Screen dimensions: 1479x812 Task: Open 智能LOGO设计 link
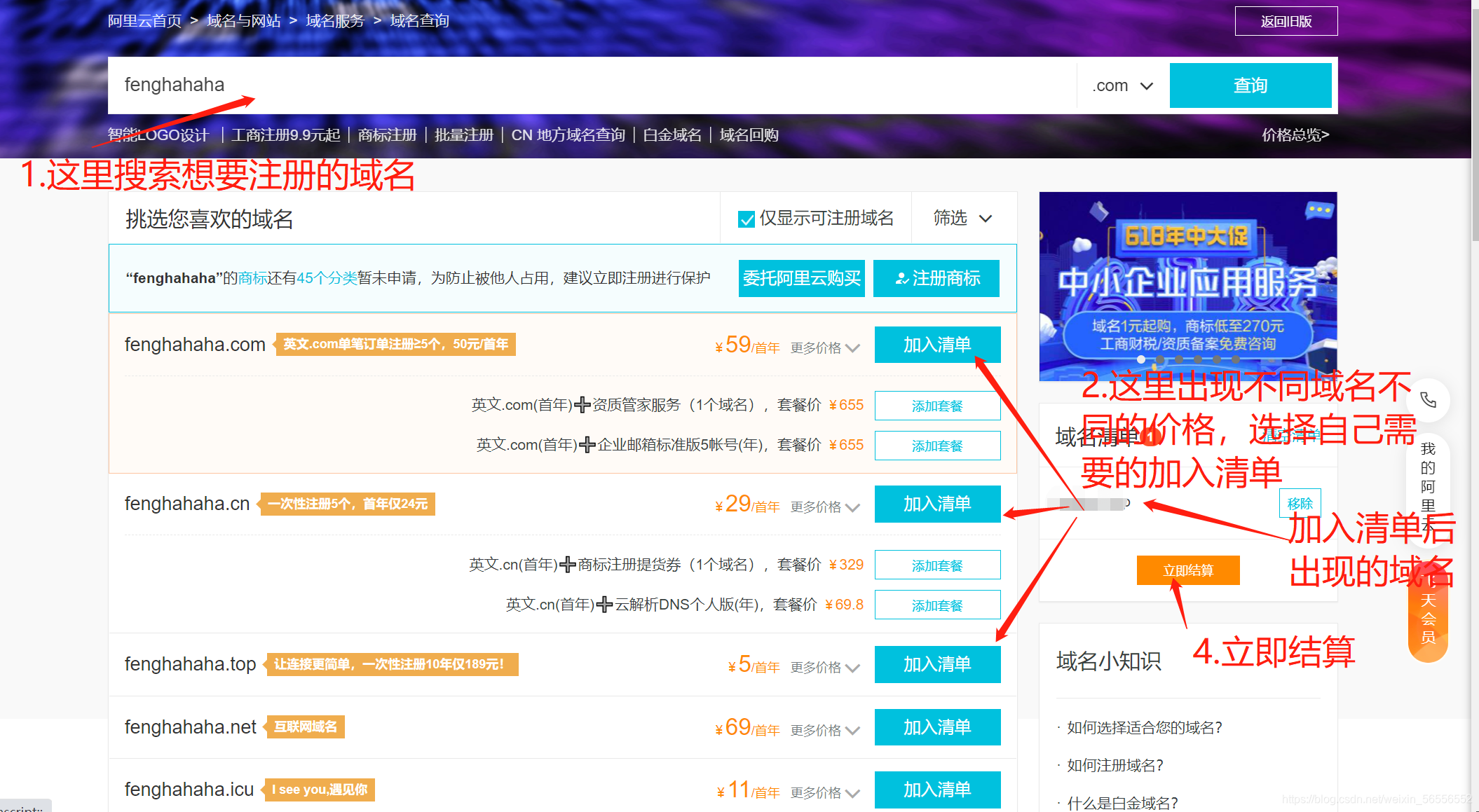158,135
